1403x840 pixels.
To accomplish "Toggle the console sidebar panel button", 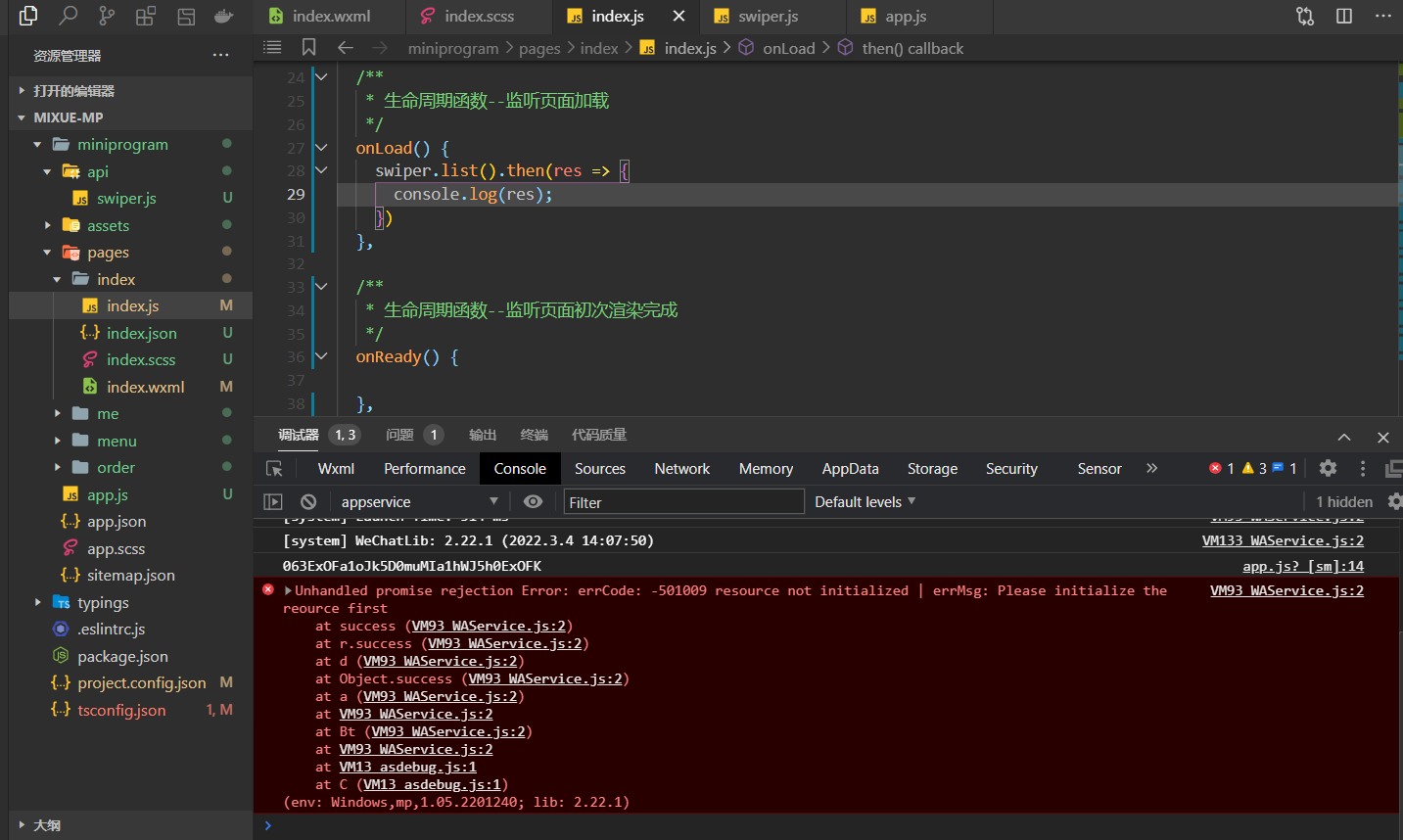I will point(273,501).
